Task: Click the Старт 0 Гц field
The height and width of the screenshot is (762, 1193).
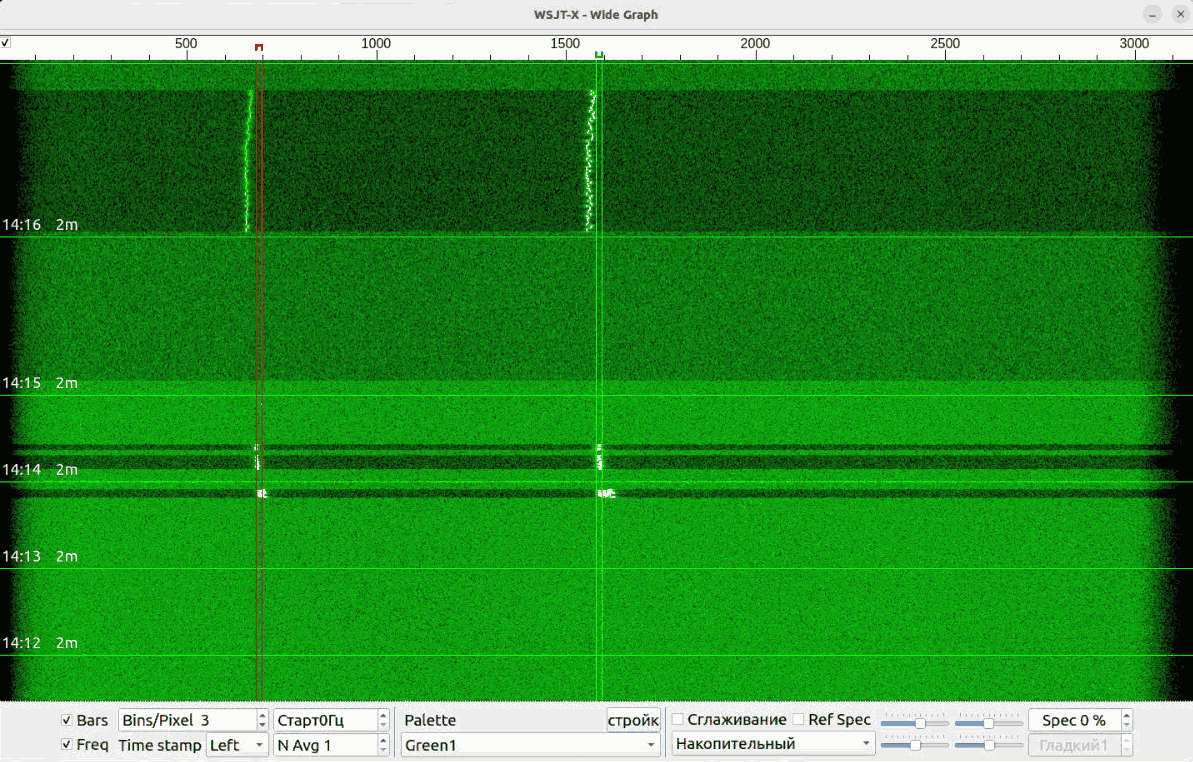Action: coord(324,720)
